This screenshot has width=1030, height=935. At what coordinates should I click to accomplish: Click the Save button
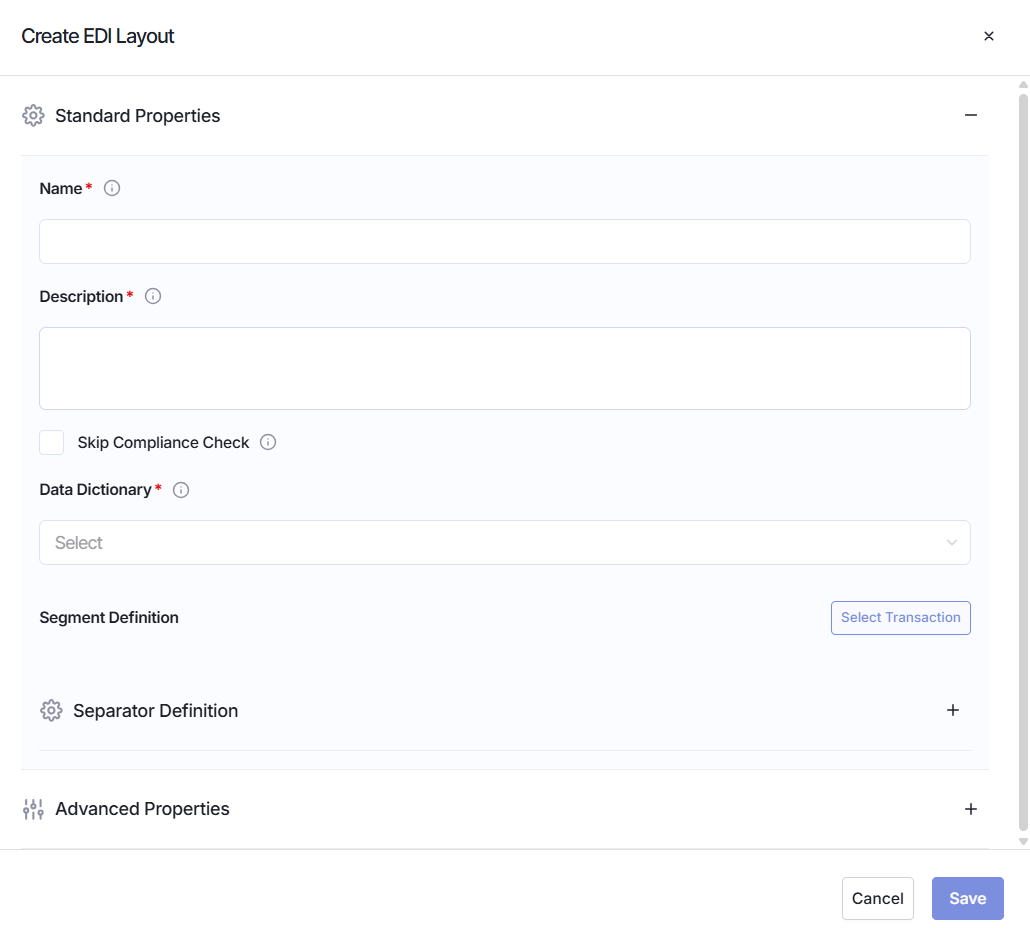(x=967, y=898)
